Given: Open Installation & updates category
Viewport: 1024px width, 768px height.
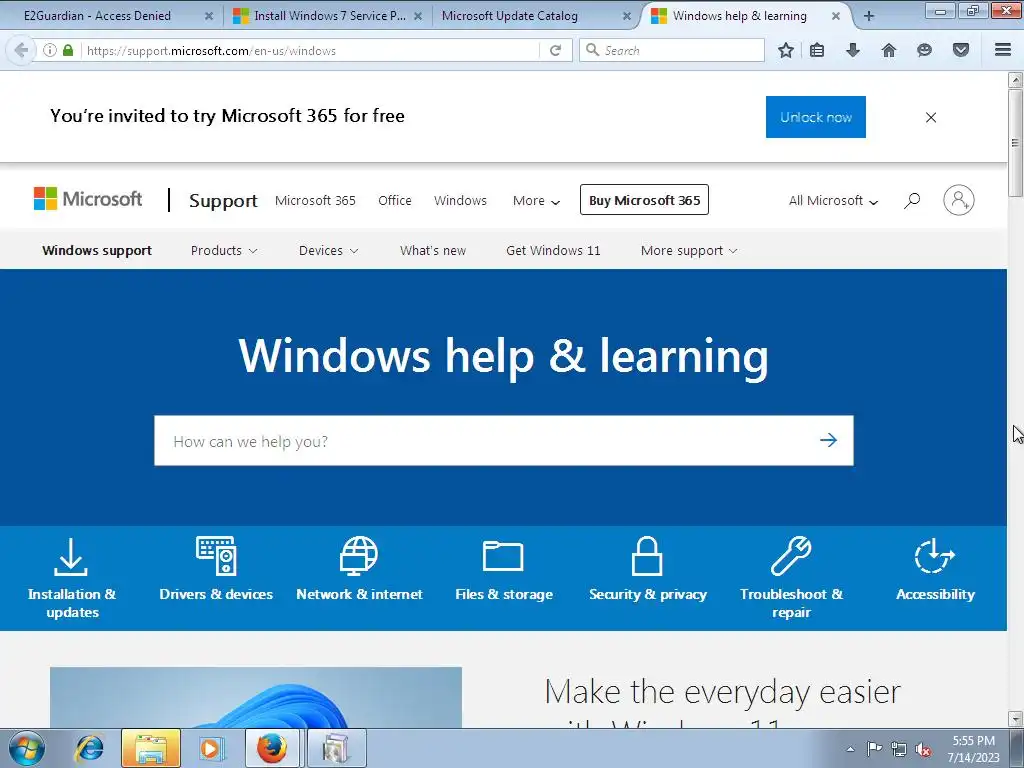Looking at the screenshot, I should pos(72,579).
